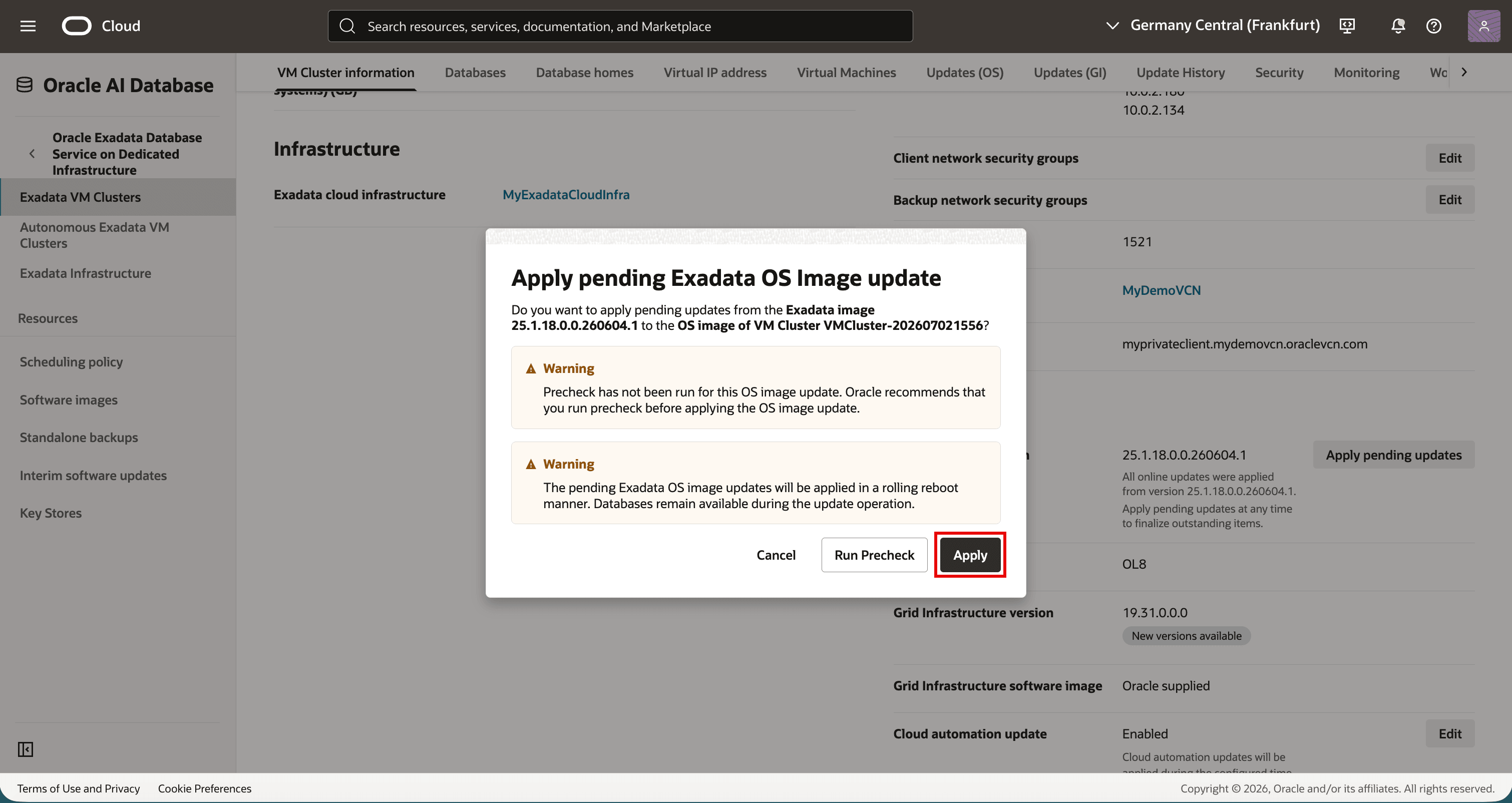This screenshot has height=803, width=1512.
Task: Open the Security tab
Action: (1279, 72)
